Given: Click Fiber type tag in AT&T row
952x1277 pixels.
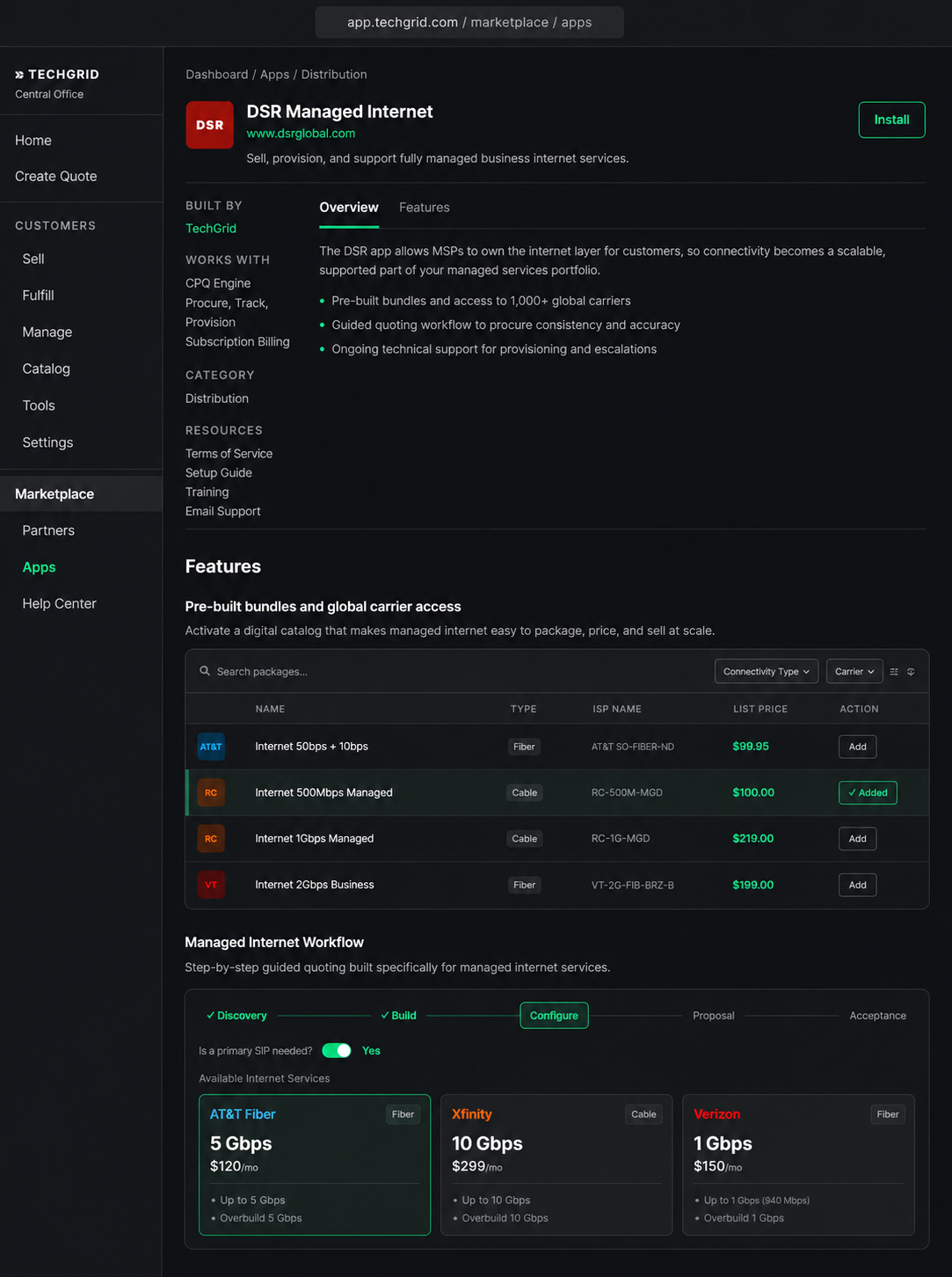Looking at the screenshot, I should click(x=524, y=747).
